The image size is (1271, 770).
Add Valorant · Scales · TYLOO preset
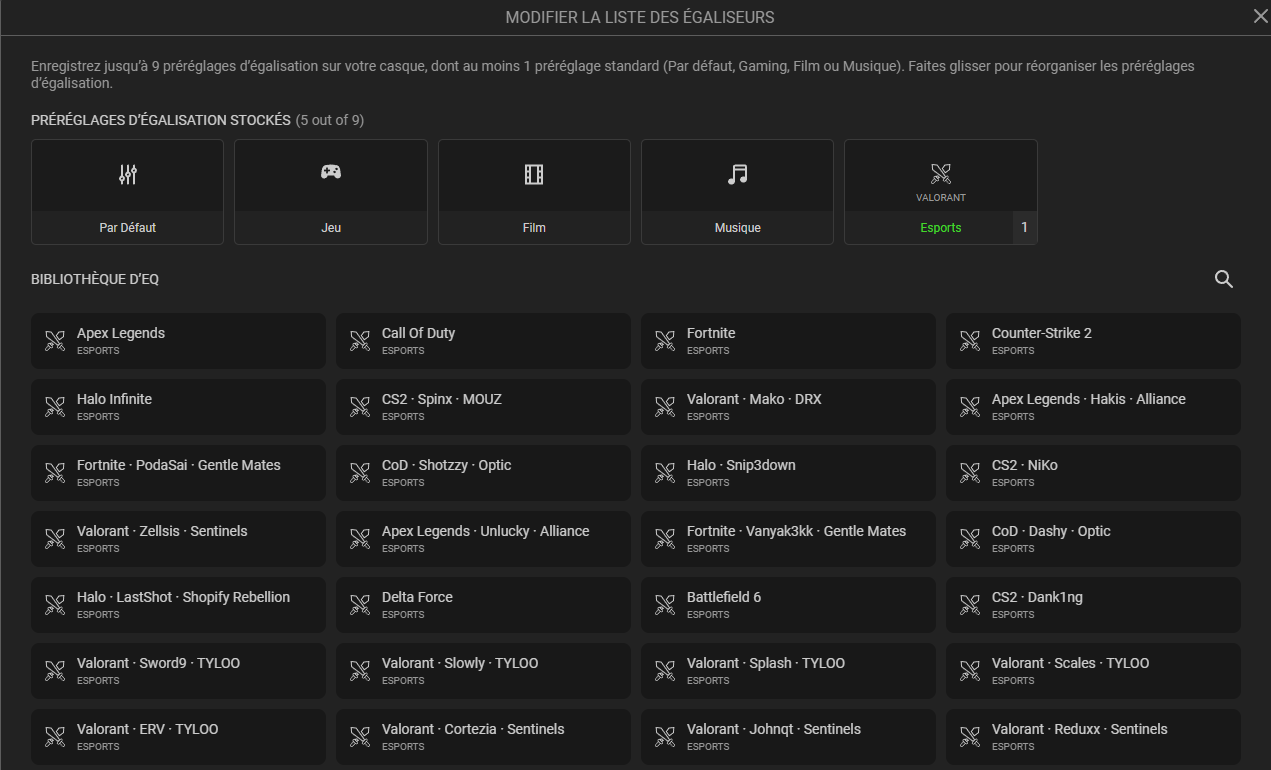[1093, 671]
